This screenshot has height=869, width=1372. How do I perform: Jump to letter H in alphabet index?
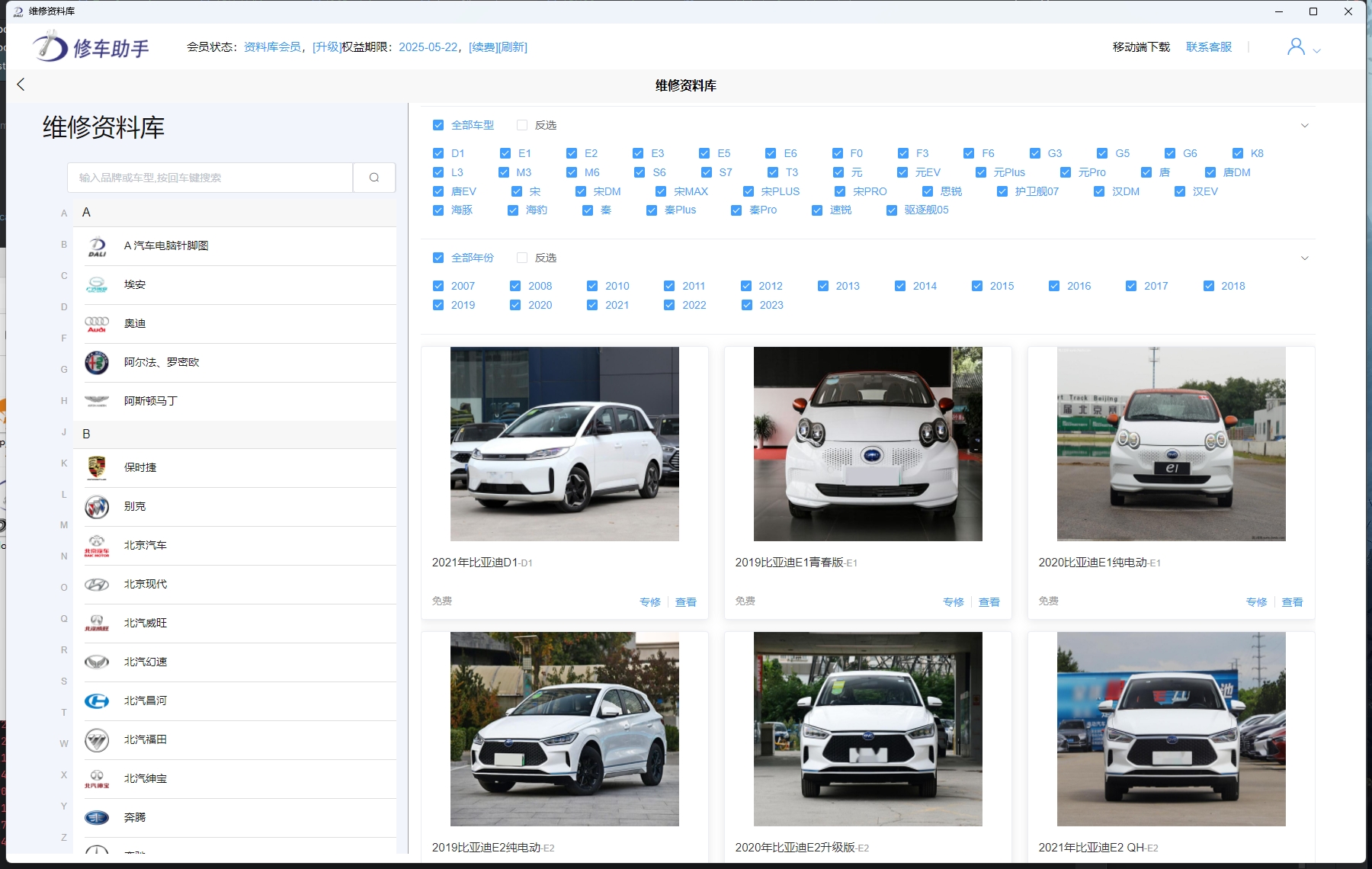(x=64, y=401)
